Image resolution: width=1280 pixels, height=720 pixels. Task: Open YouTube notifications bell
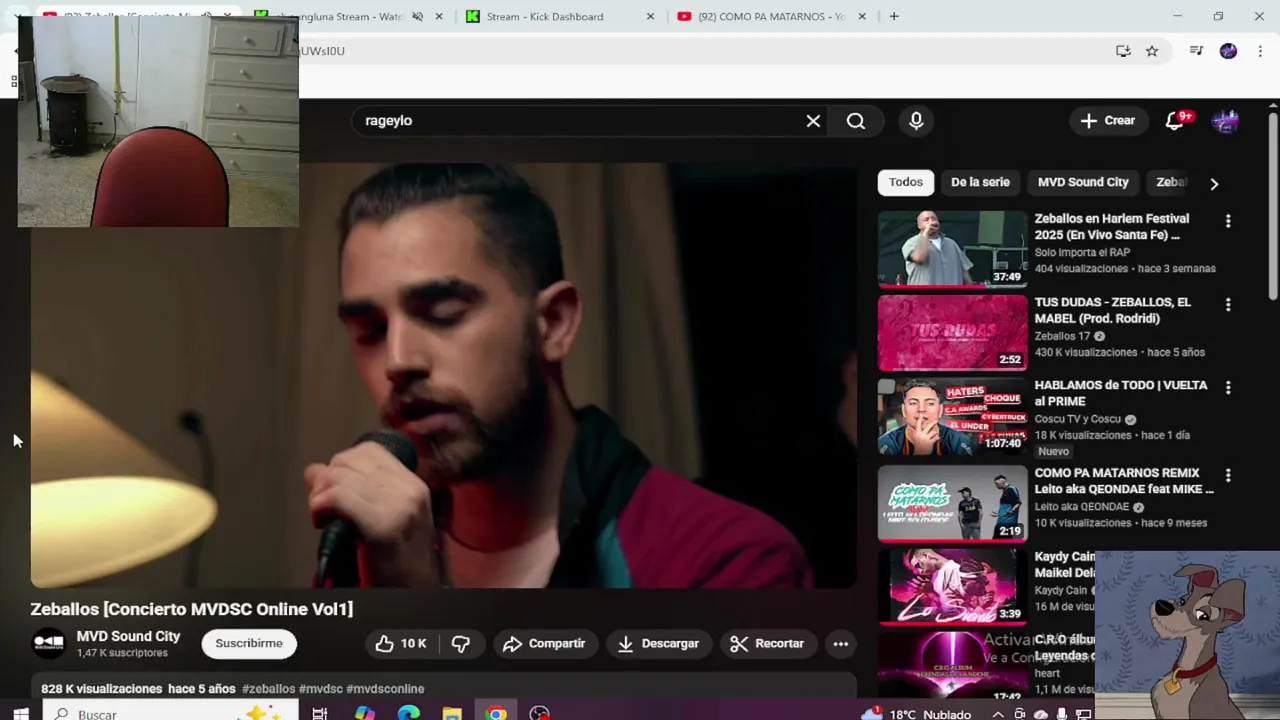tap(1176, 121)
